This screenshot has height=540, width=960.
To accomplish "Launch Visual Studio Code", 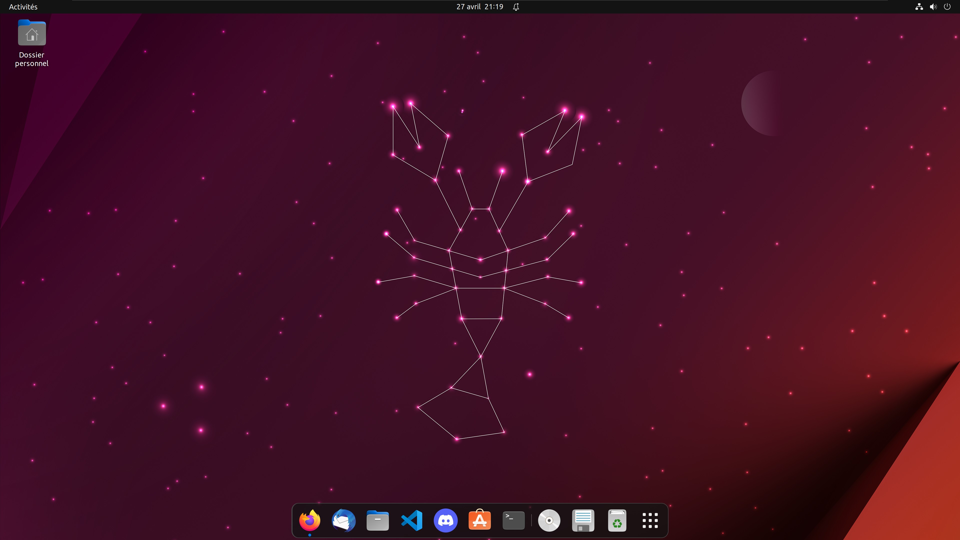I will (x=411, y=520).
